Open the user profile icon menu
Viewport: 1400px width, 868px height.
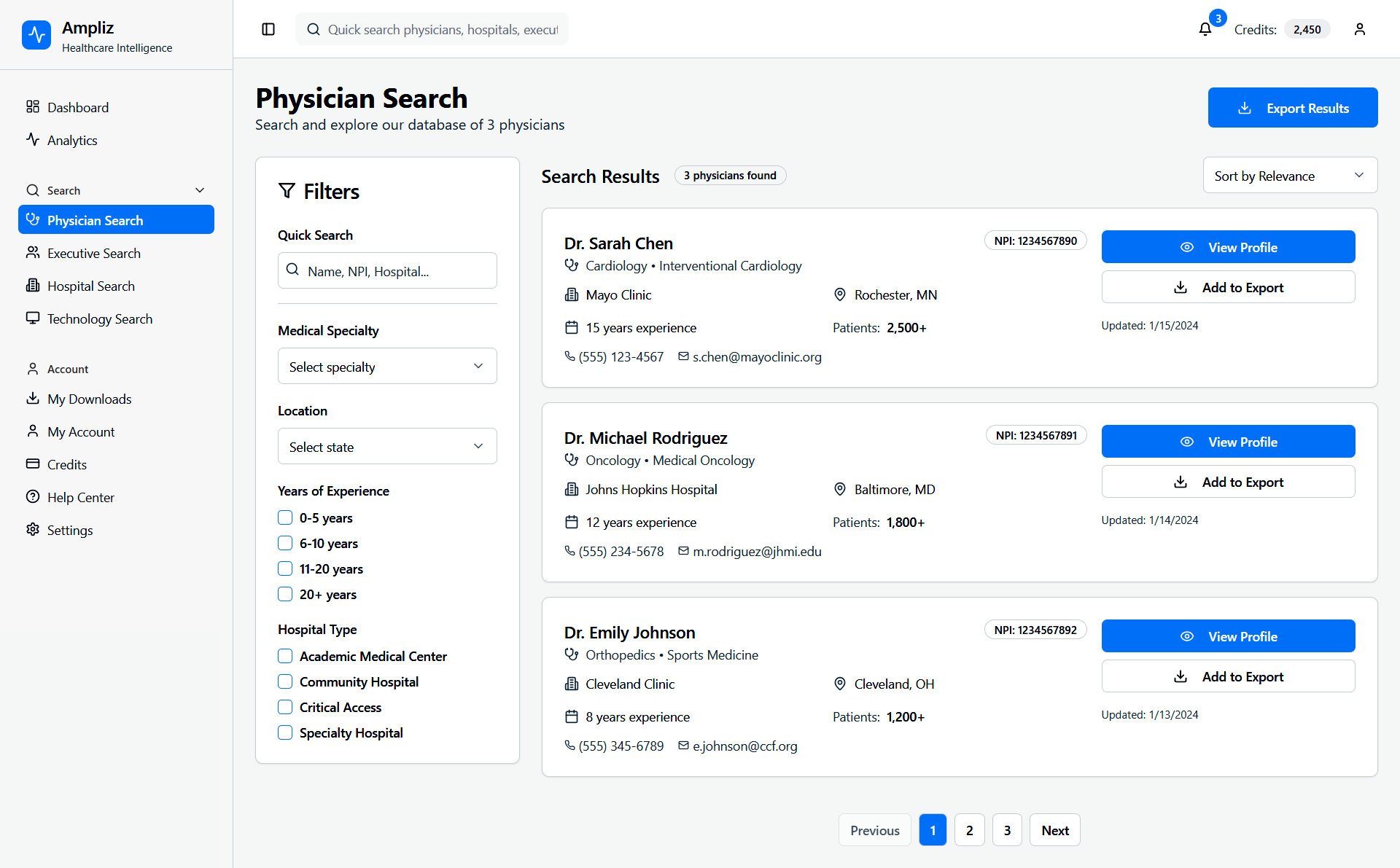pos(1359,29)
